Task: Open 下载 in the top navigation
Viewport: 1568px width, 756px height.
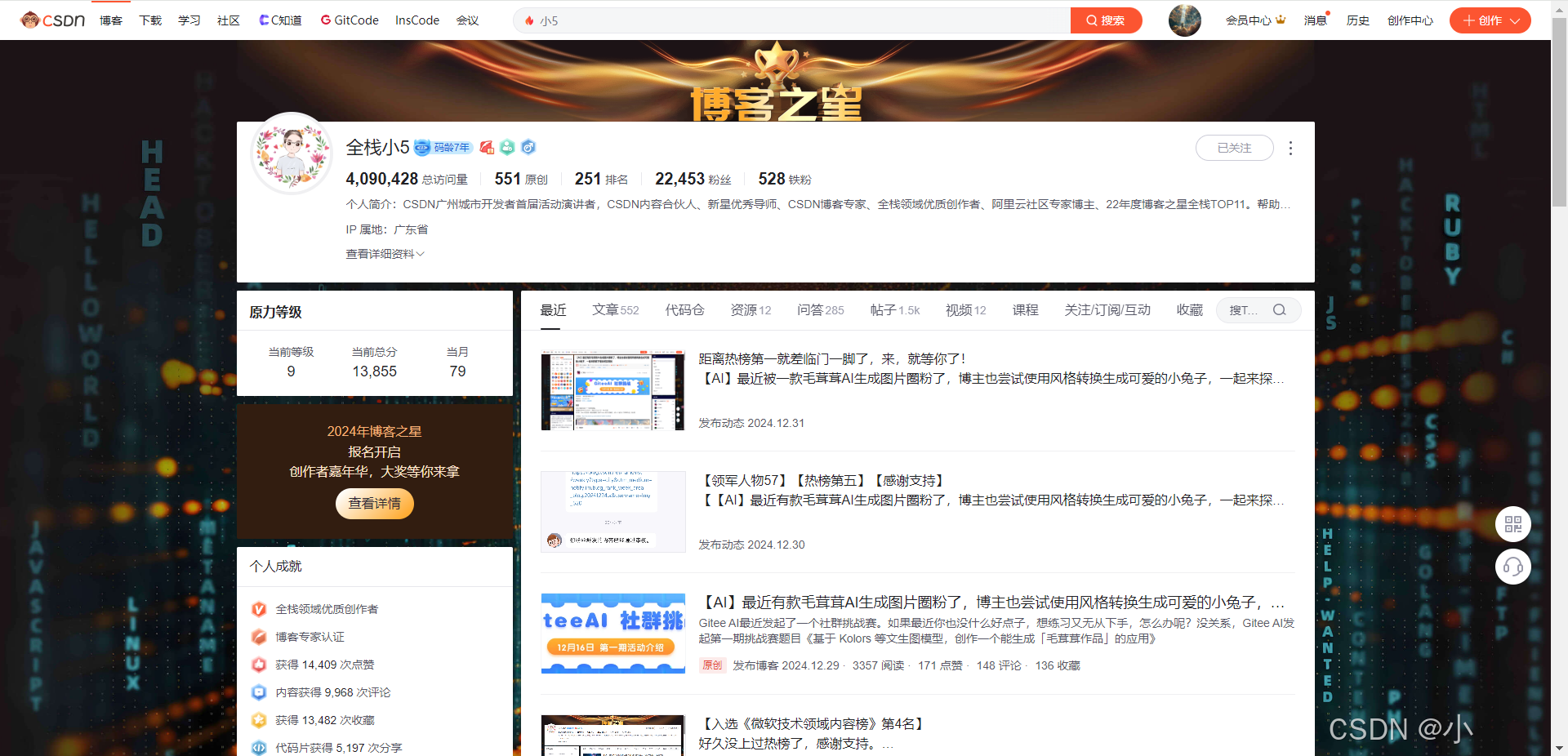Action: pos(150,20)
